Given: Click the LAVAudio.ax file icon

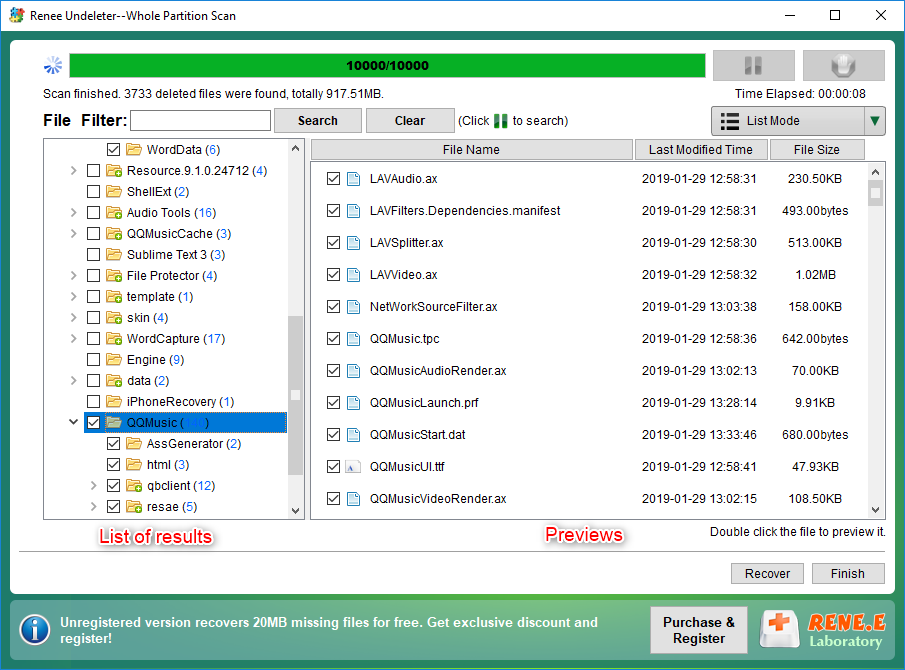Looking at the screenshot, I should click(x=353, y=179).
